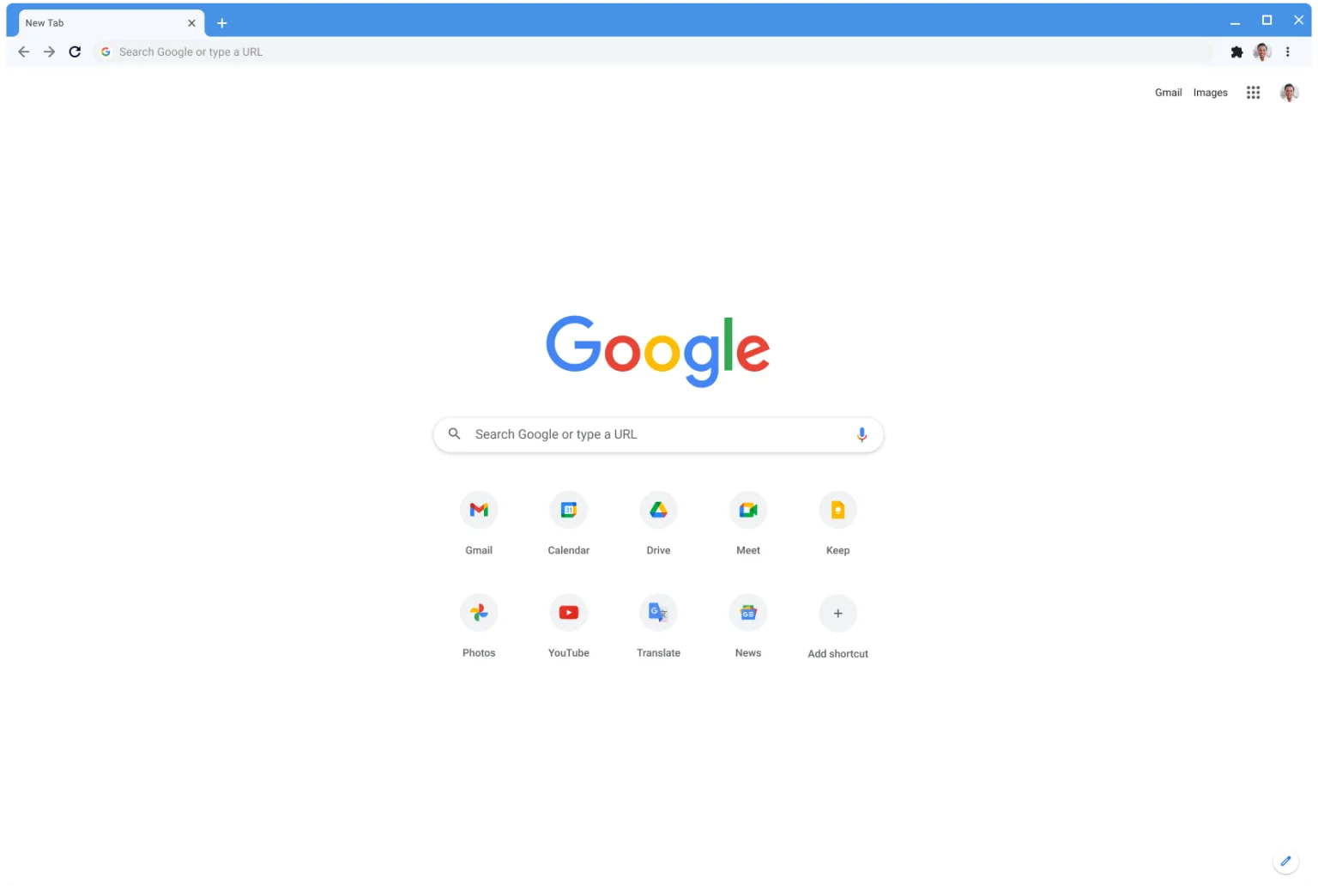Image resolution: width=1318 pixels, height=896 pixels.
Task: Open Customize Chrome with the pencil button
Action: point(1285,862)
